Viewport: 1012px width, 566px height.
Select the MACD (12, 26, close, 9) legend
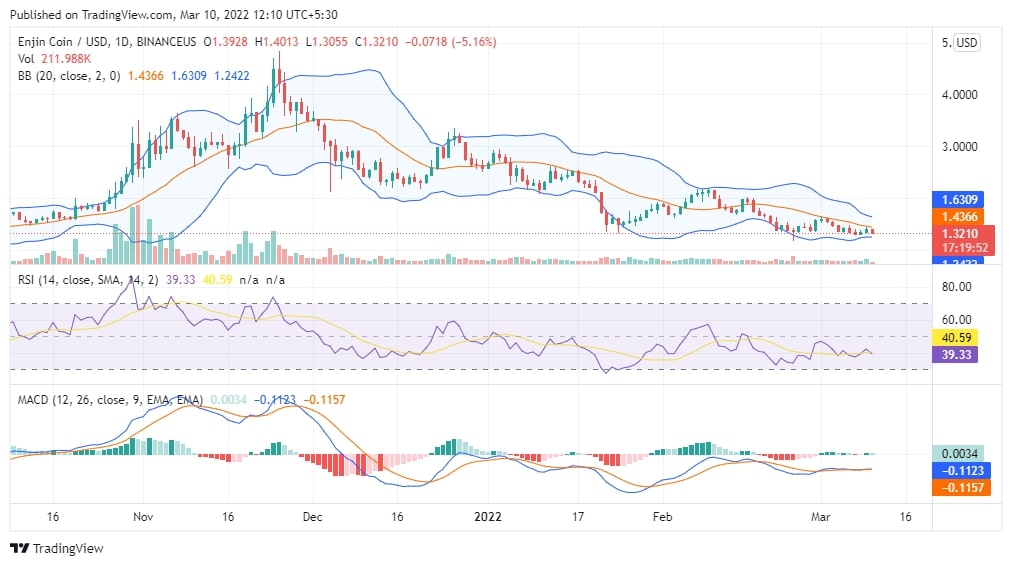[110, 400]
